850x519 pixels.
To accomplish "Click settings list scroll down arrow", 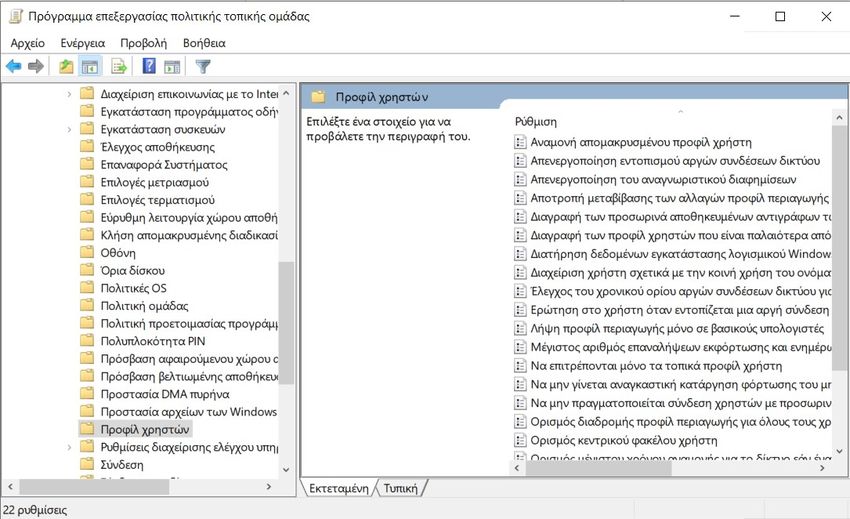I will [x=839, y=451].
